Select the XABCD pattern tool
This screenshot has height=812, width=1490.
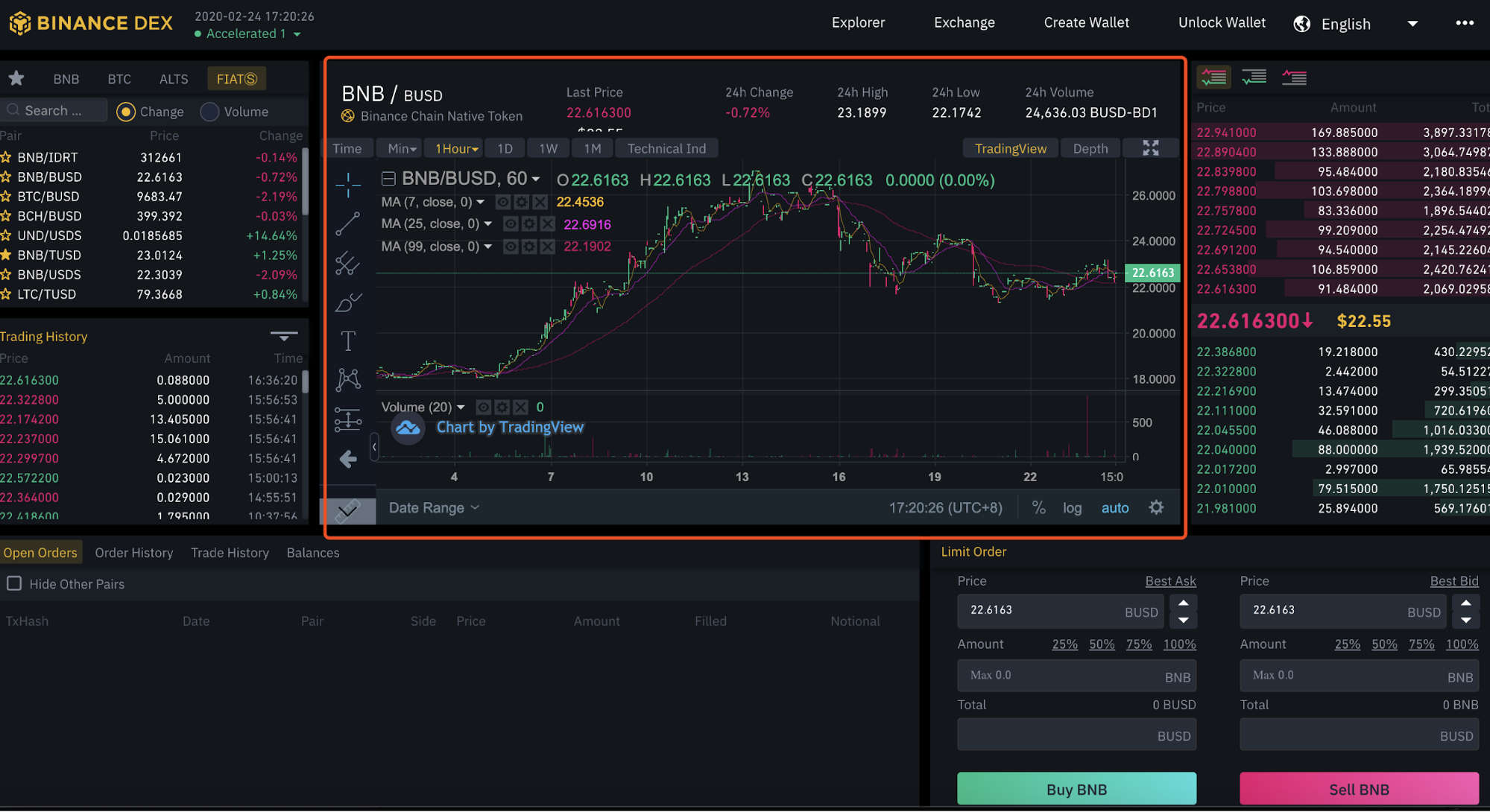pos(347,380)
